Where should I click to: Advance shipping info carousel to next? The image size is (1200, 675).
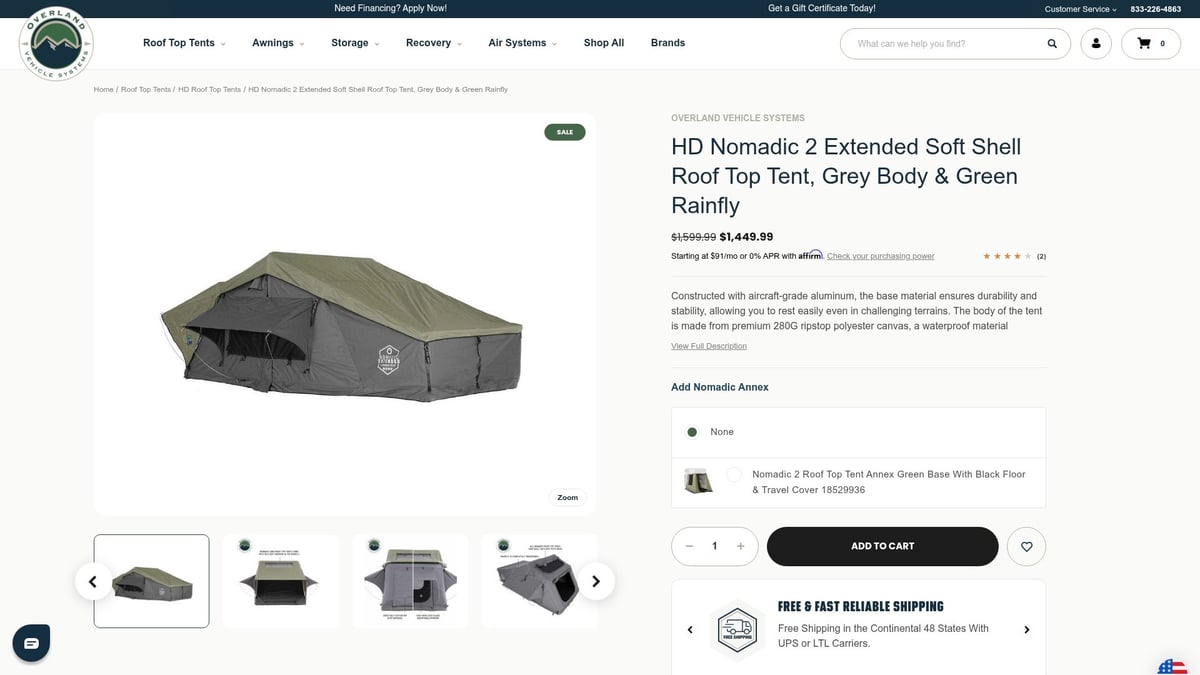tap(1026, 630)
